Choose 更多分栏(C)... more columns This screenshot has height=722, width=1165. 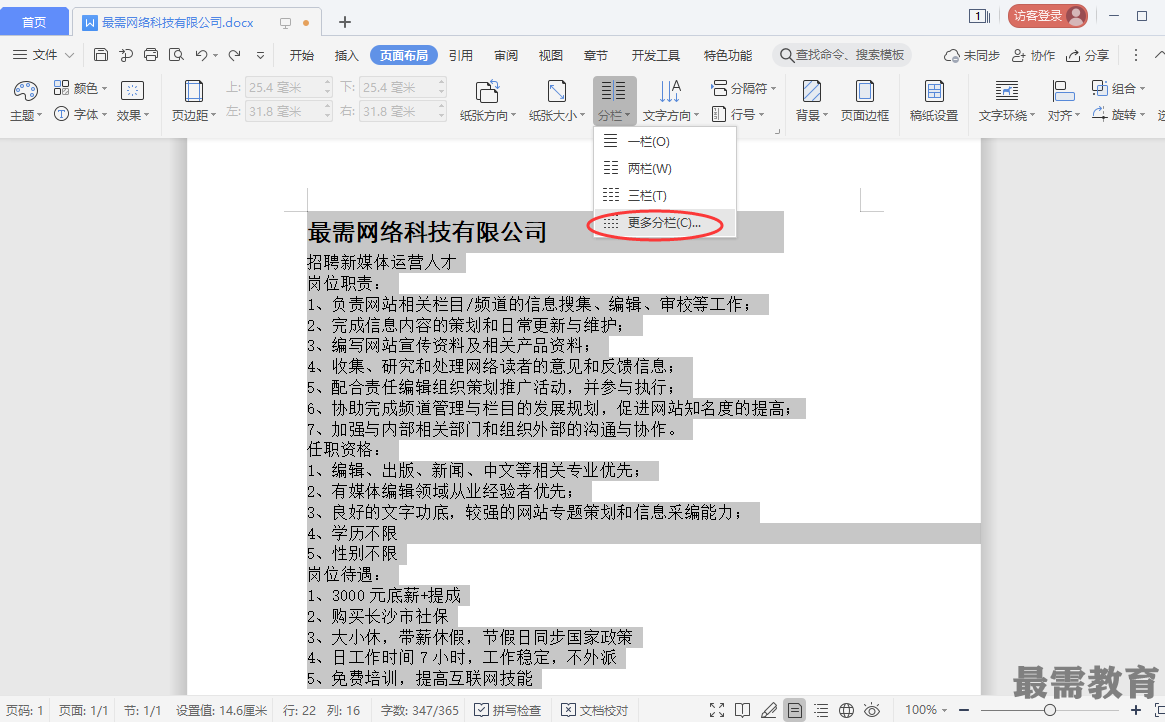(665, 222)
